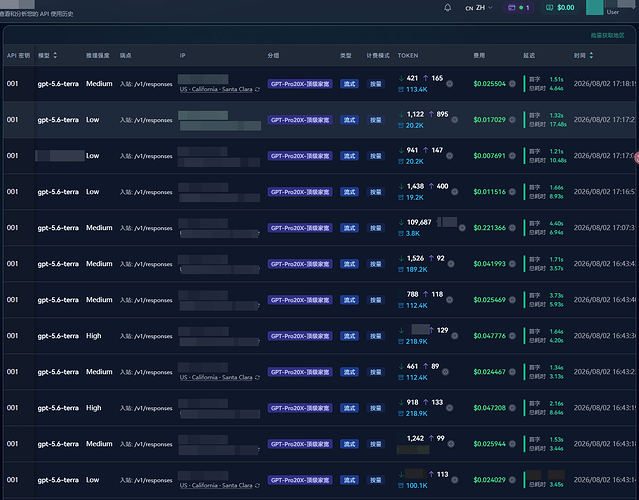Click info icon next to $0.025504 cost
This screenshot has width=639, height=500.
(x=512, y=84)
